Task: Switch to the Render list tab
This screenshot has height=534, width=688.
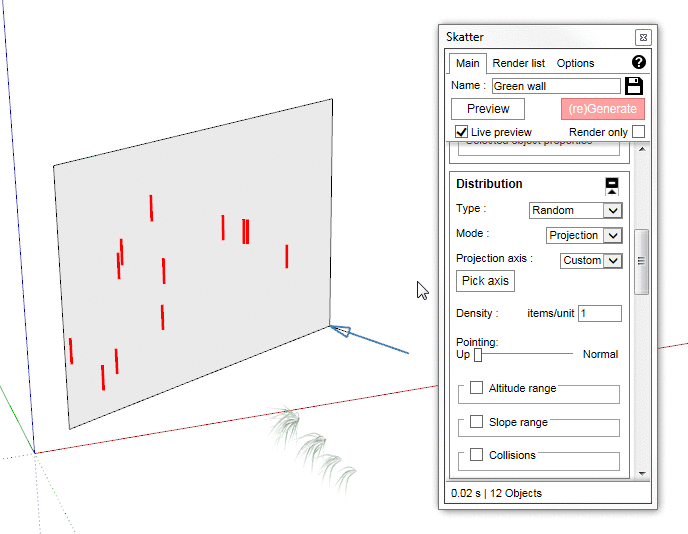Action: pos(518,63)
